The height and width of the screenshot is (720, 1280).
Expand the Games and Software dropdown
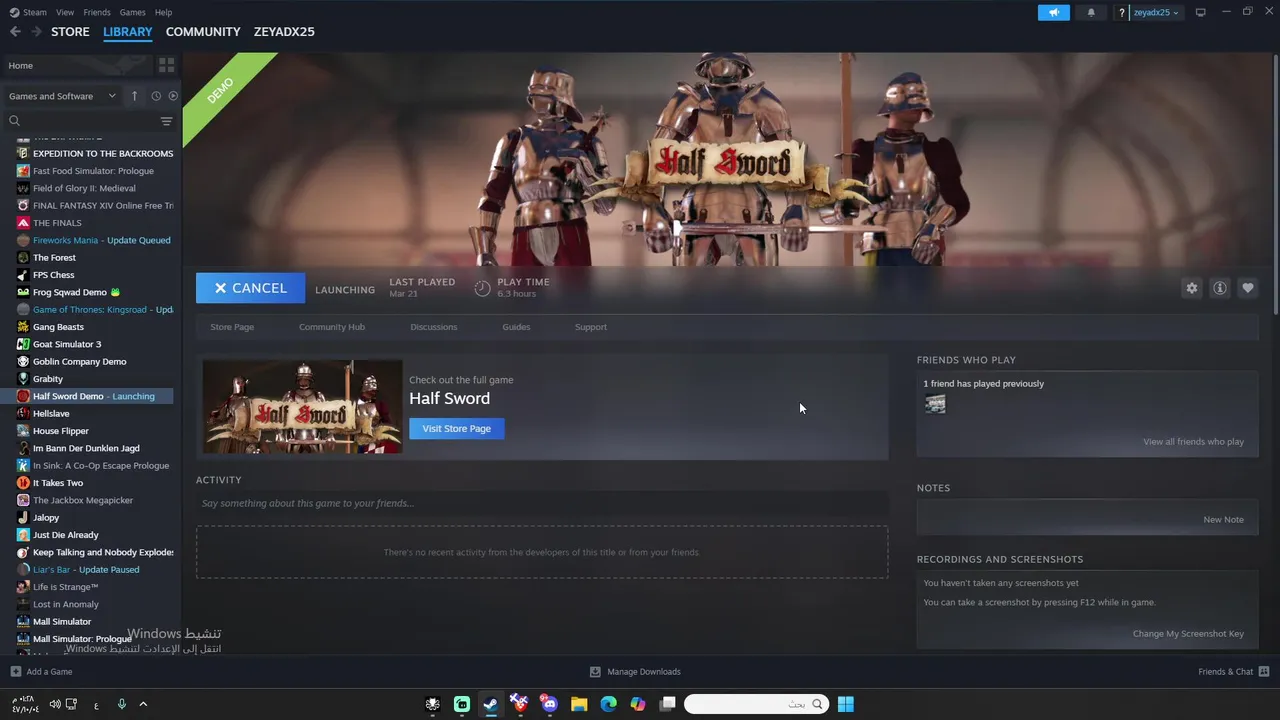(62, 96)
